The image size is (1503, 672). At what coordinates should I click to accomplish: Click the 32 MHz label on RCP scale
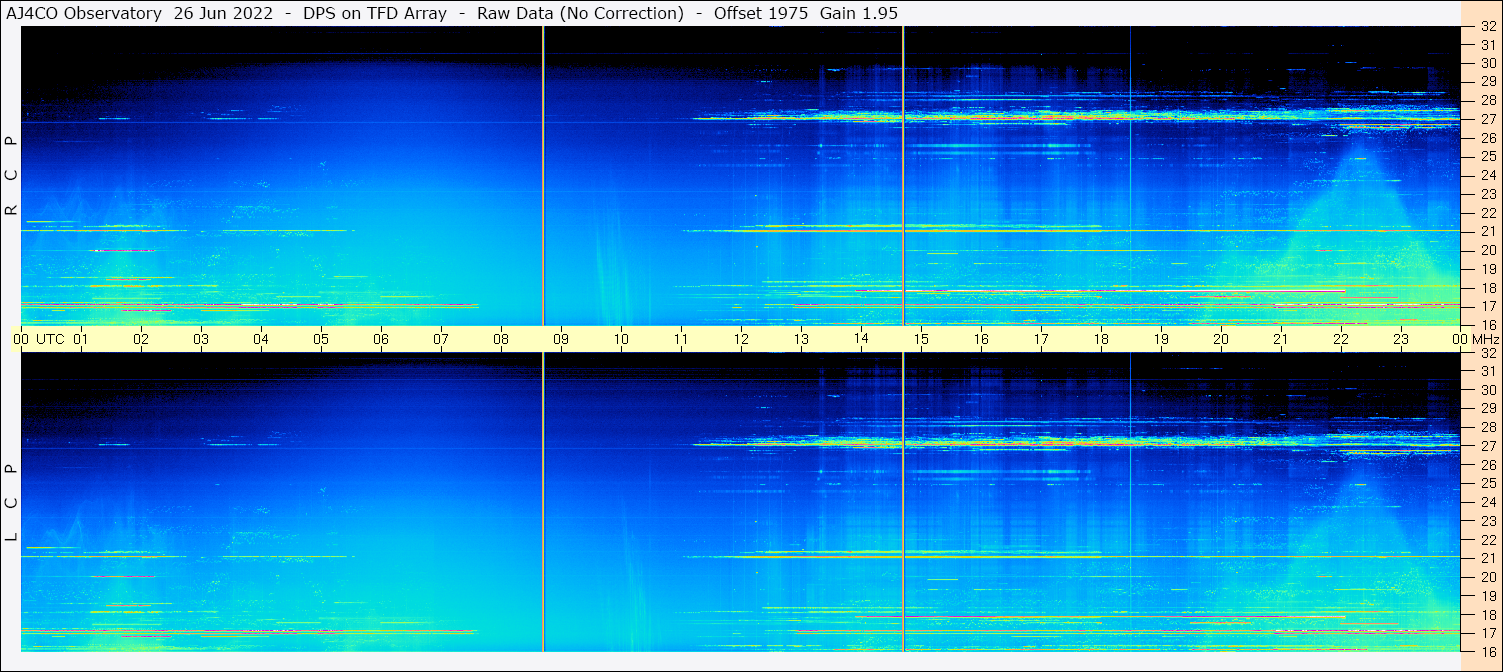[x=1488, y=26]
